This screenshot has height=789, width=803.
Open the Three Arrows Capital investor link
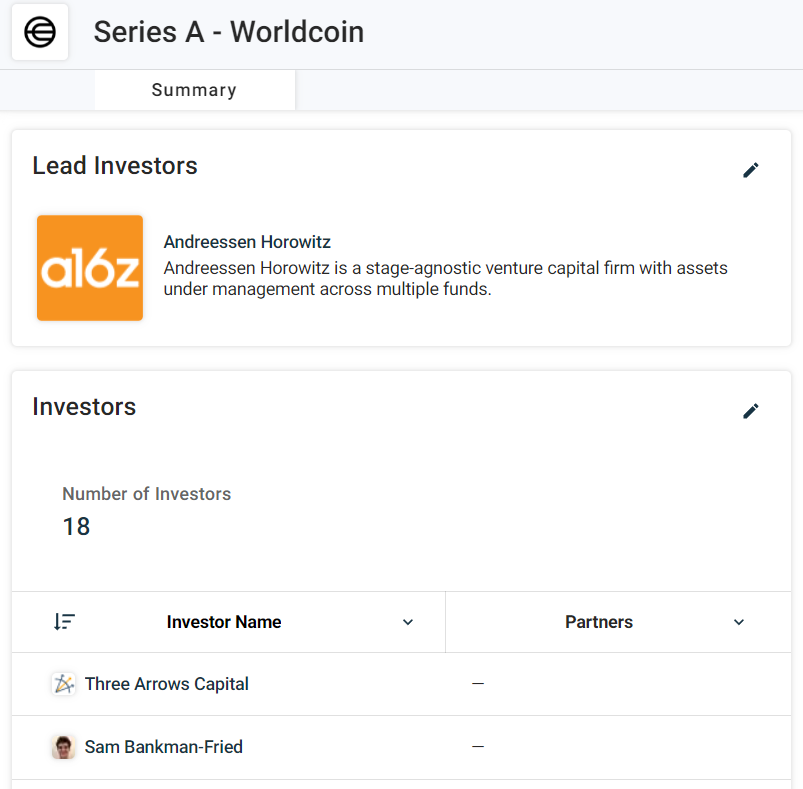click(x=167, y=684)
